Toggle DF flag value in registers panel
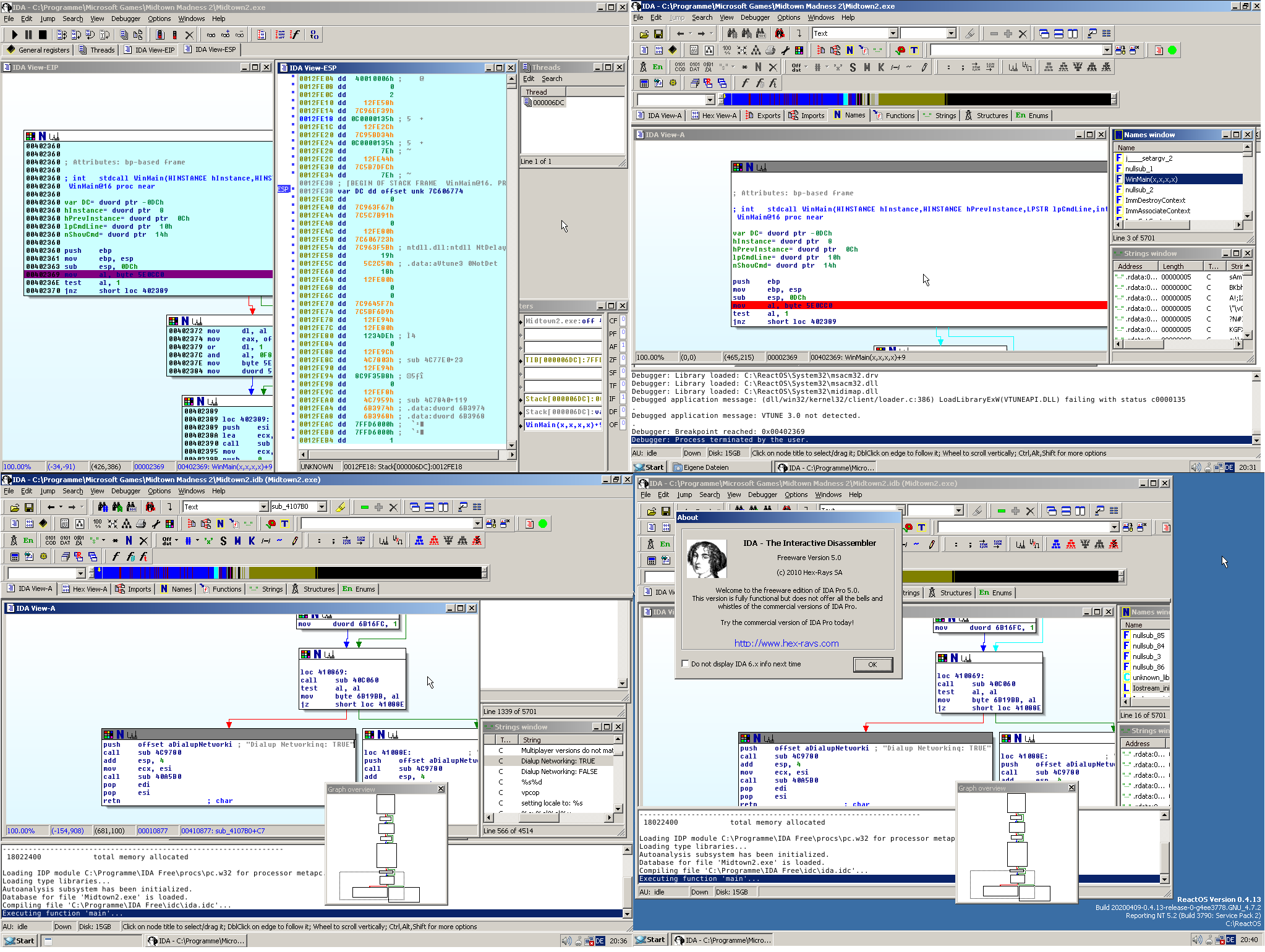The height and width of the screenshot is (952, 1265). [623, 410]
